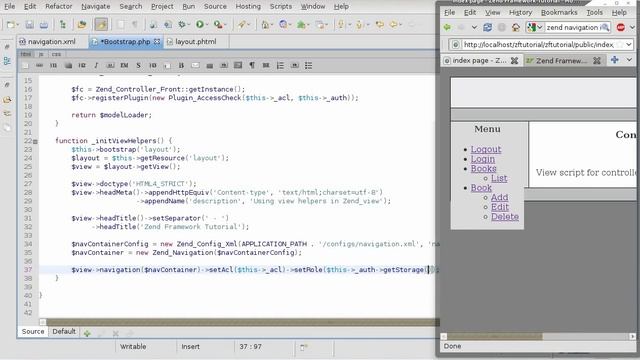Click the highlighted pencil toggle in the IDE toolbar
The image size is (640, 360).
(x=101, y=24)
